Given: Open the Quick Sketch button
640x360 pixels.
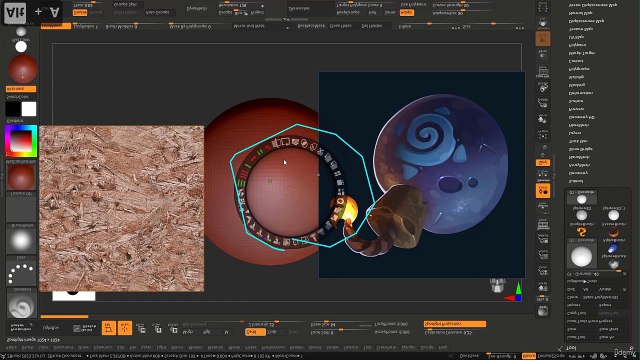Looking at the screenshot, I should (85, 328).
